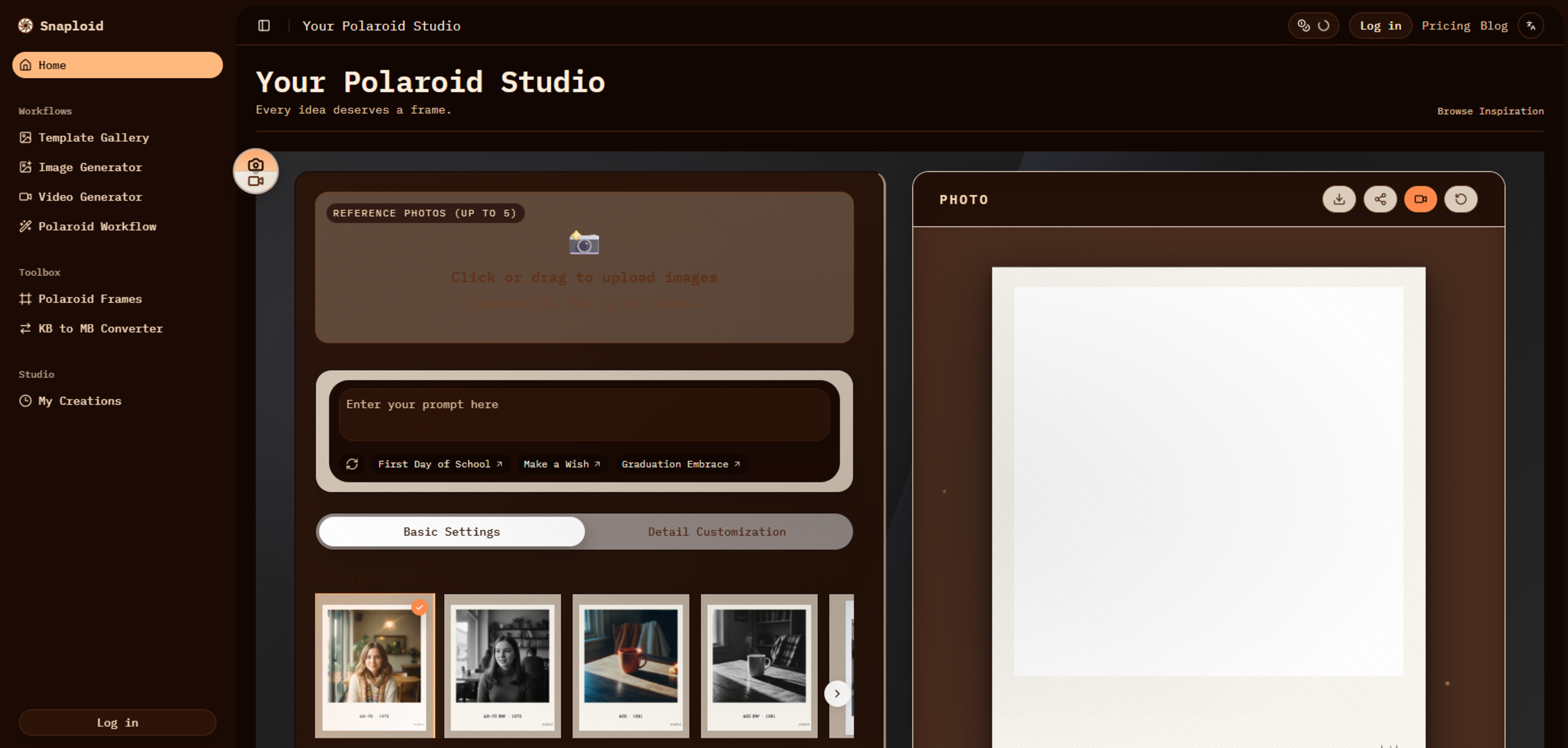
Task: Select the 600 1981 color mug thumbnail
Action: pyautogui.click(x=630, y=666)
